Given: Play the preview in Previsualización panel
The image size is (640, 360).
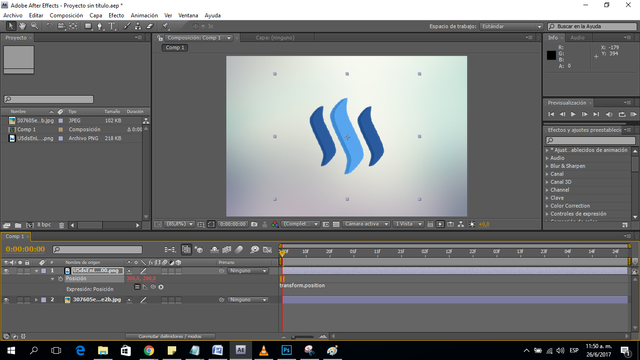Looking at the screenshot, I should coord(573,114).
